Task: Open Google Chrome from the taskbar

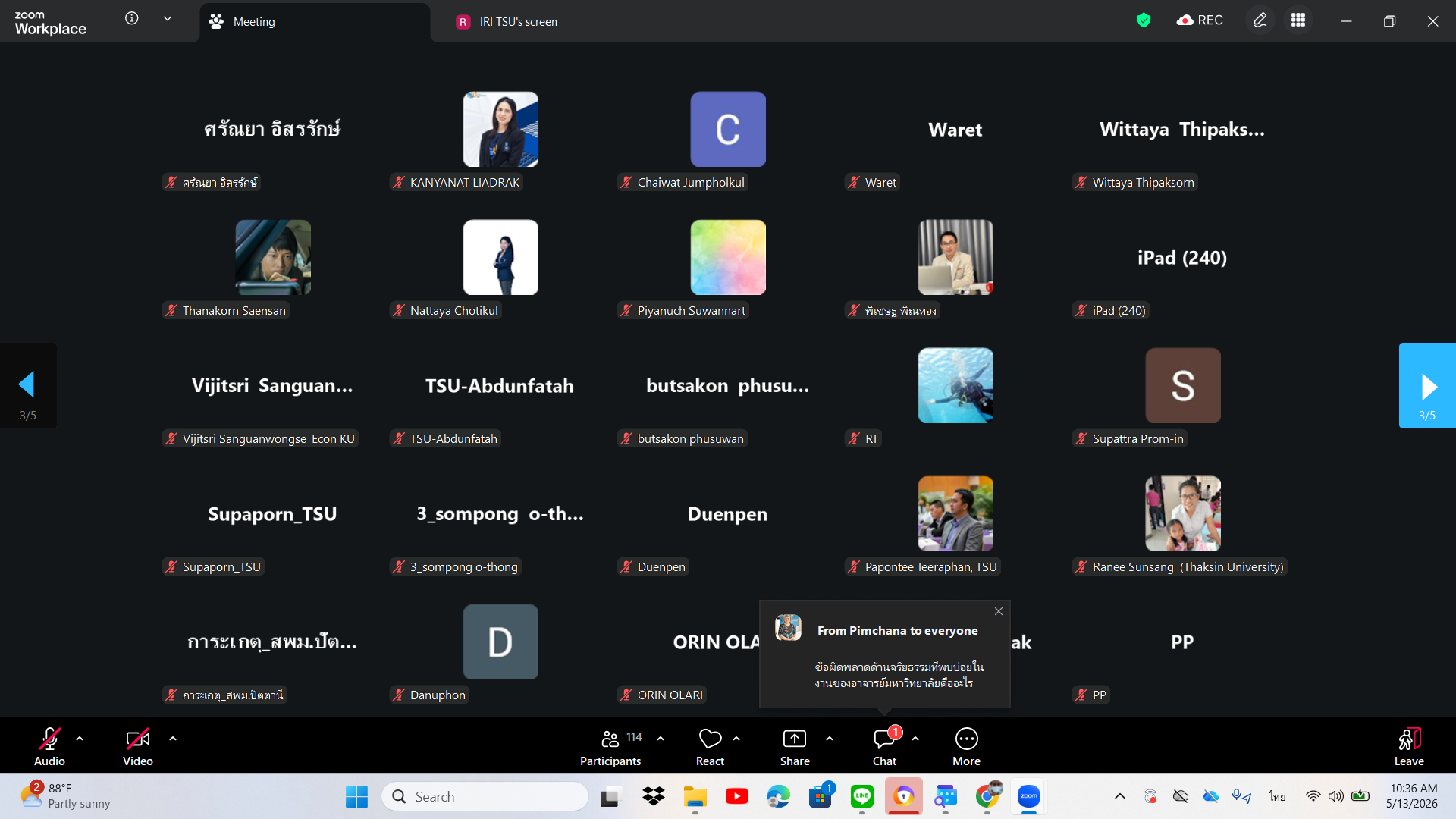Action: 987,797
